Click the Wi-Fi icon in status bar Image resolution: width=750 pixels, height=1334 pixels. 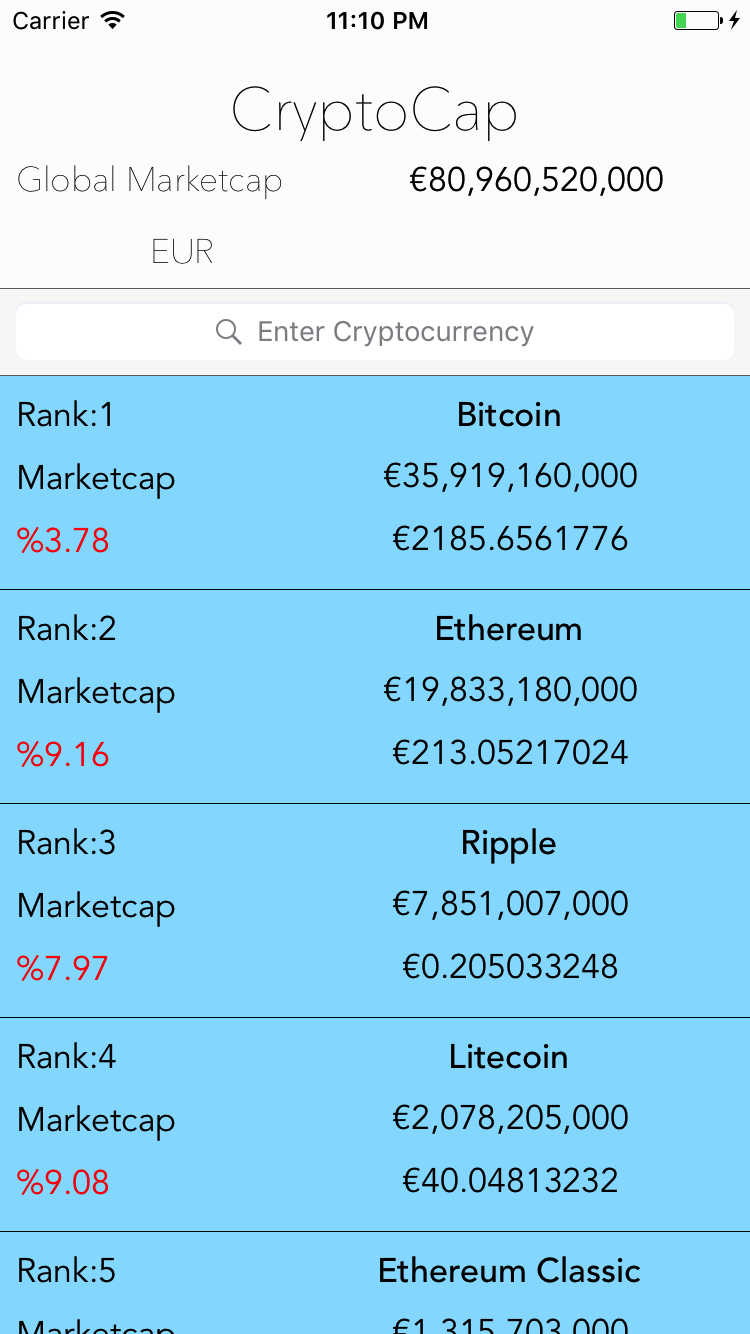pos(113,21)
